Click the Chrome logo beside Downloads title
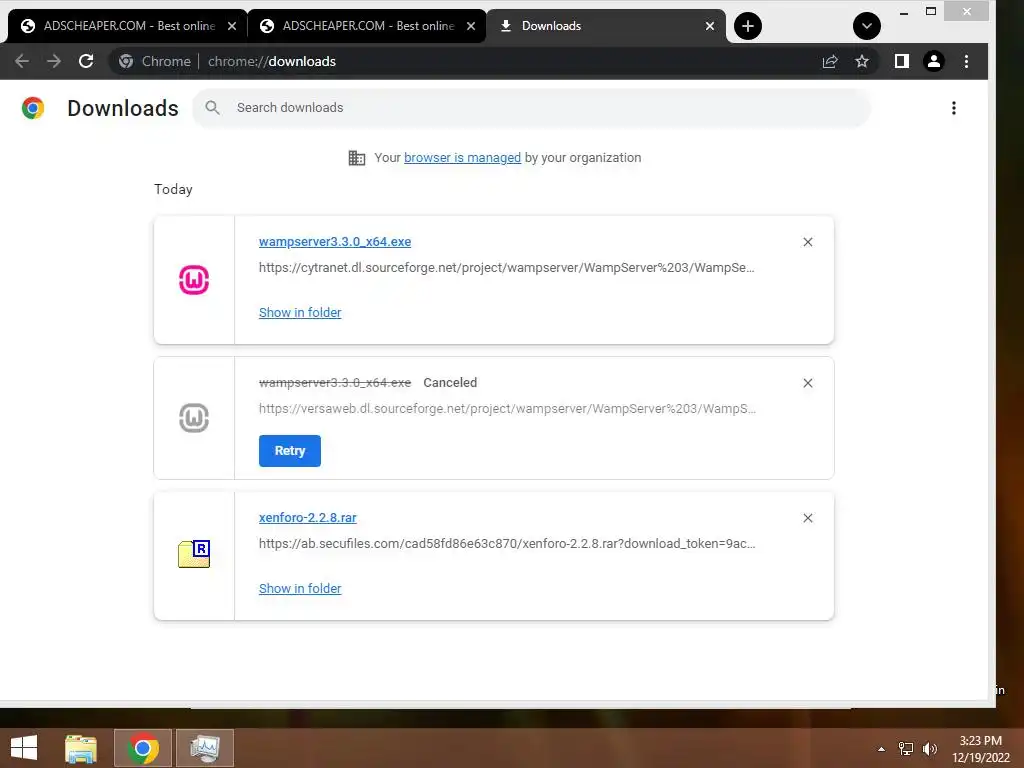1024x768 pixels. (x=33, y=108)
